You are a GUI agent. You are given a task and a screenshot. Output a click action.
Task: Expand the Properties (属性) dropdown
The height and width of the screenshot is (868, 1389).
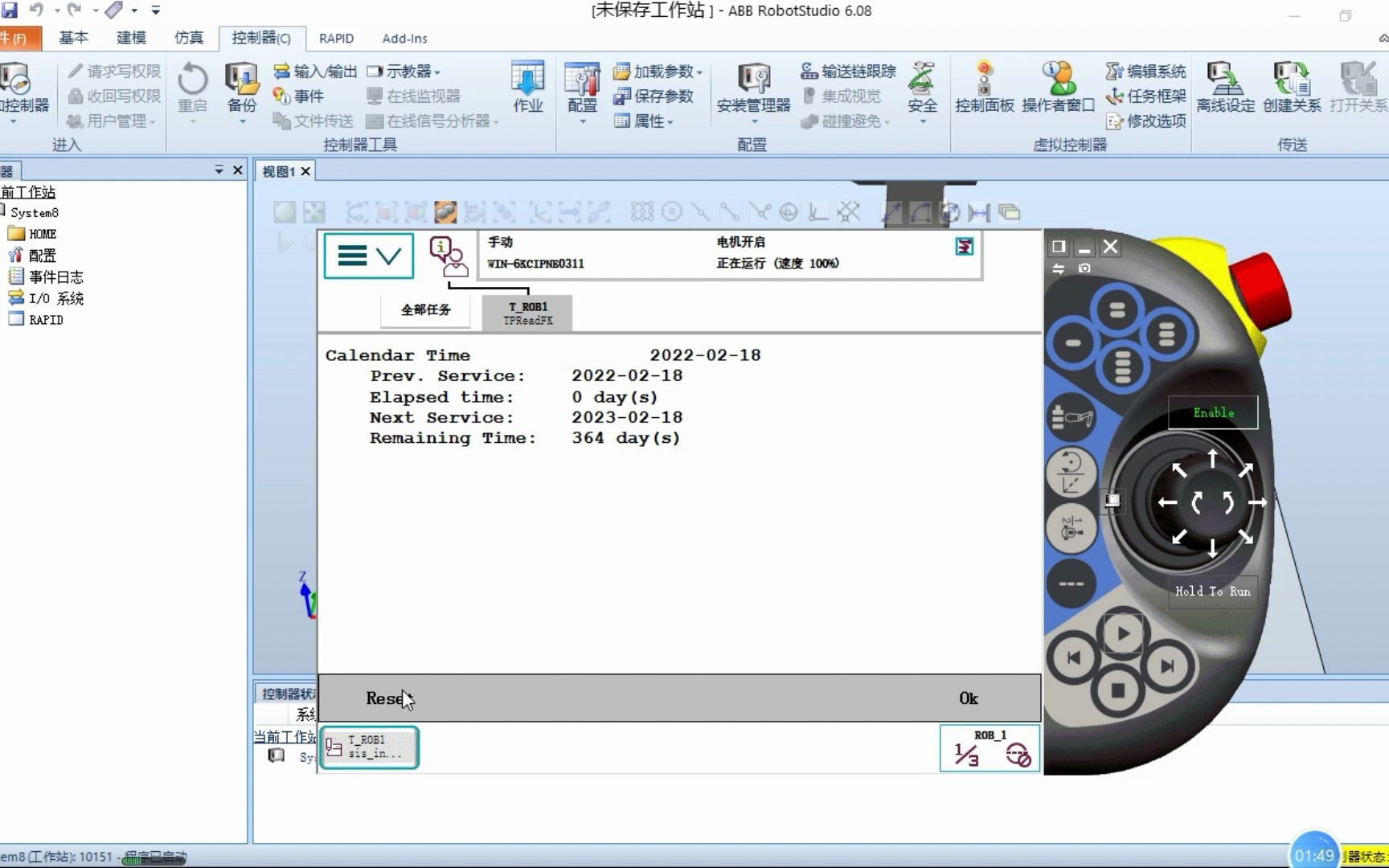pos(670,122)
